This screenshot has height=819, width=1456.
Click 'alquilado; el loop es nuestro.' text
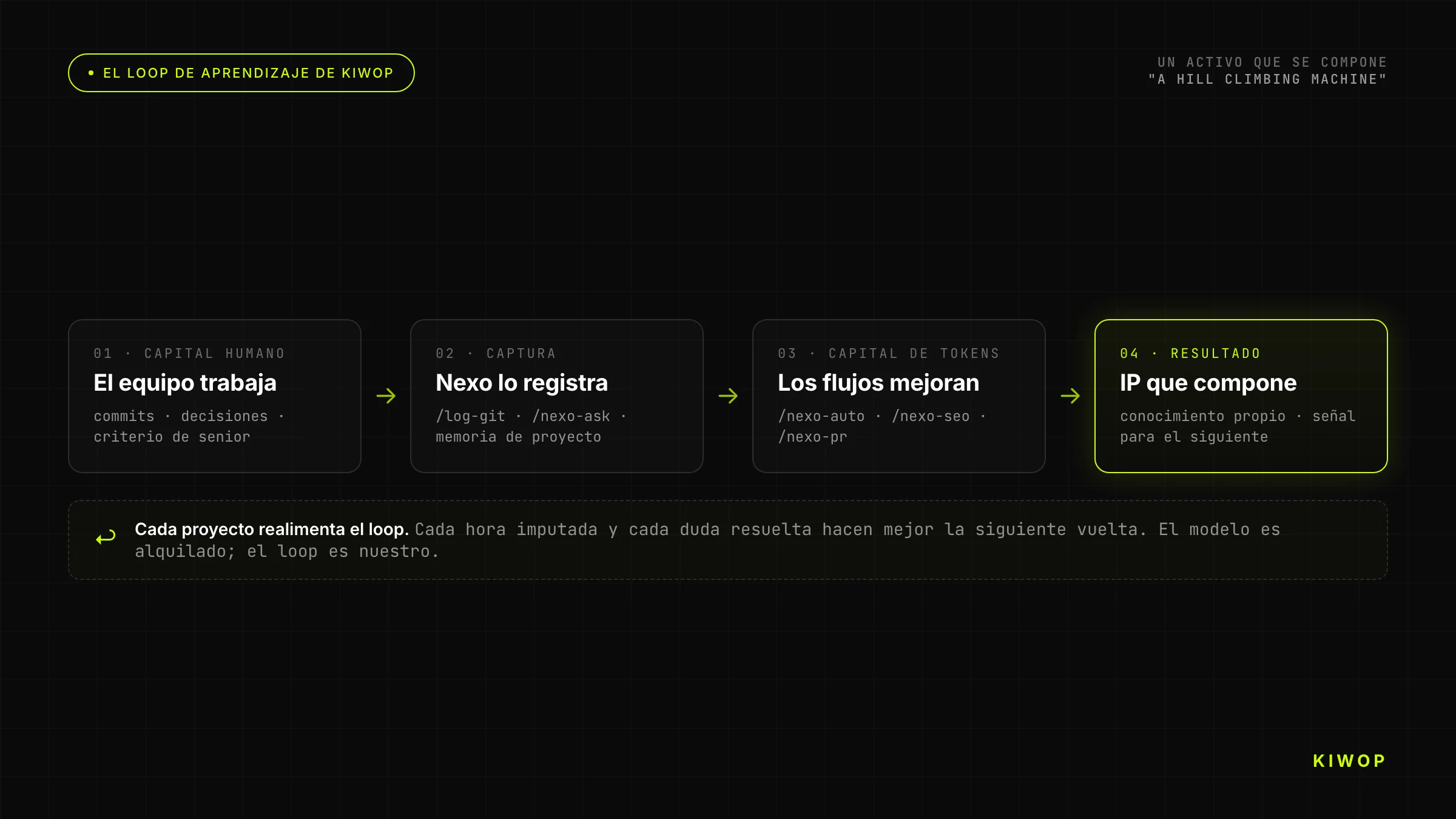tap(287, 551)
